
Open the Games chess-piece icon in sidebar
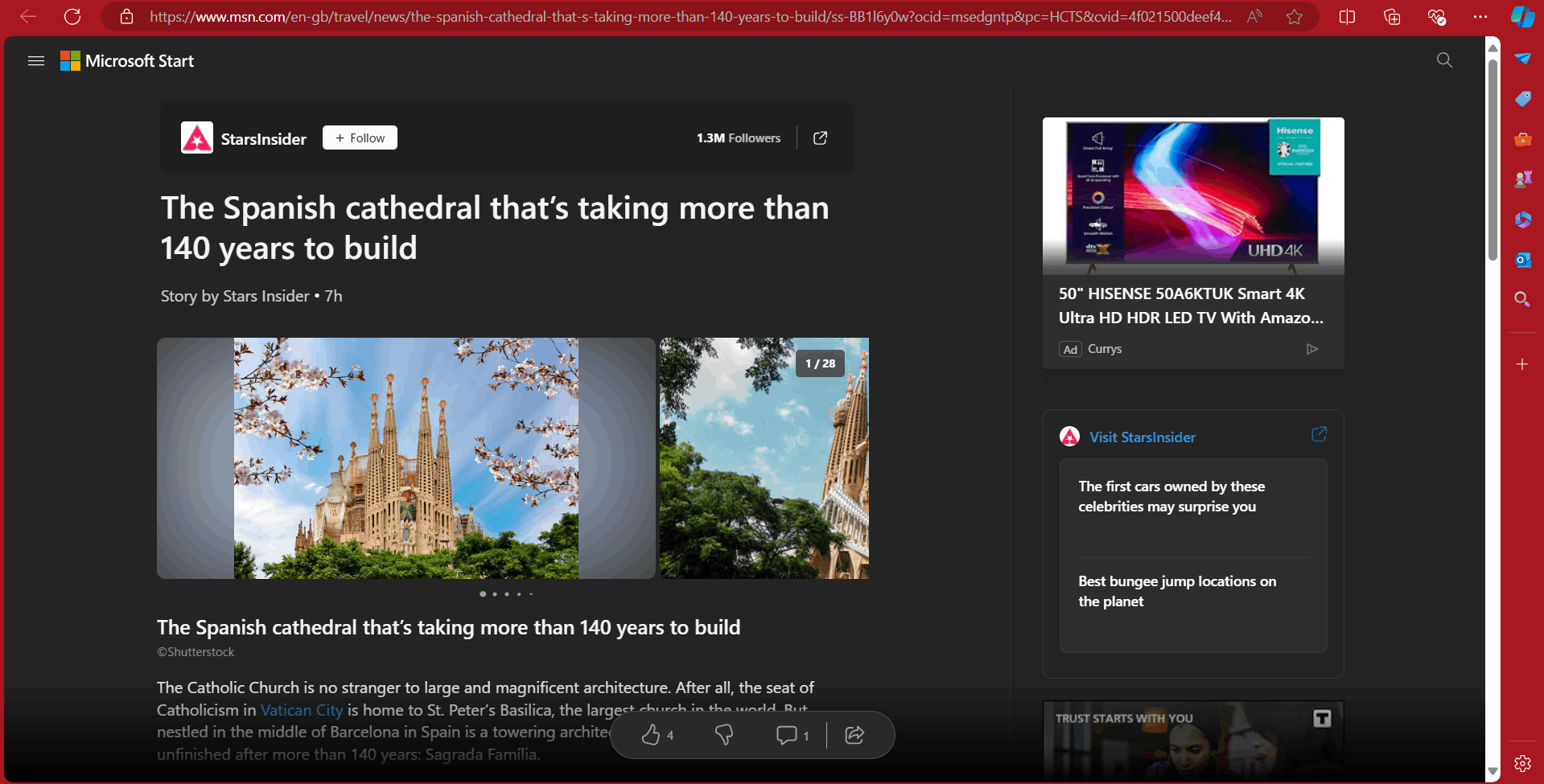pyautogui.click(x=1522, y=179)
